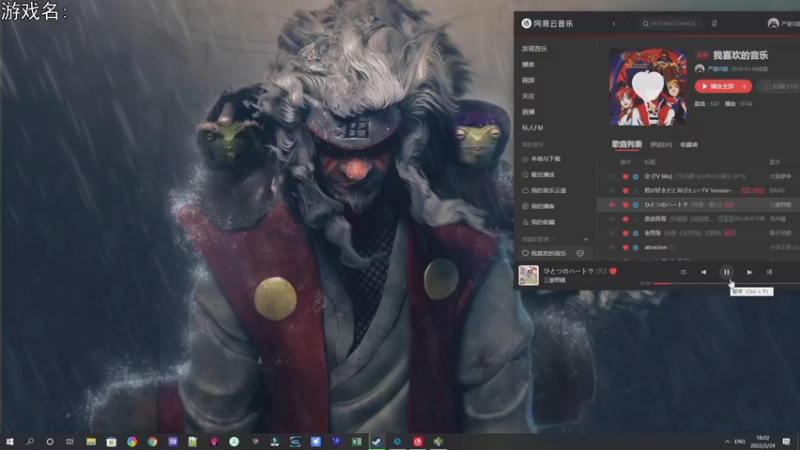The height and width of the screenshot is (450, 800).
Task: Switch to the 歌曲列表 tab
Action: pos(627,144)
